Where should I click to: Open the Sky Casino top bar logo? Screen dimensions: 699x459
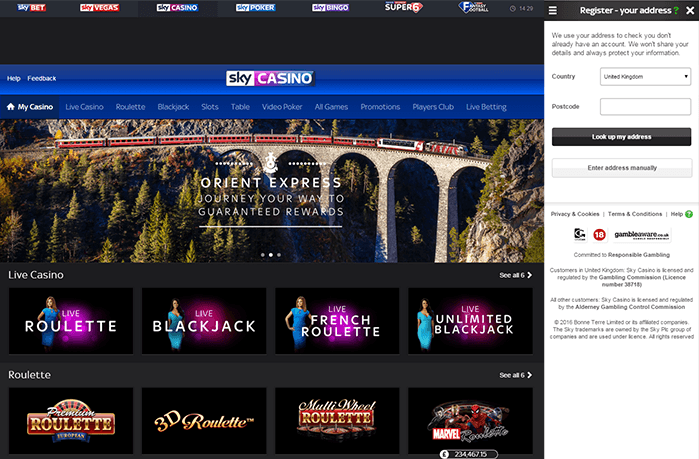pyautogui.click(x=177, y=8)
